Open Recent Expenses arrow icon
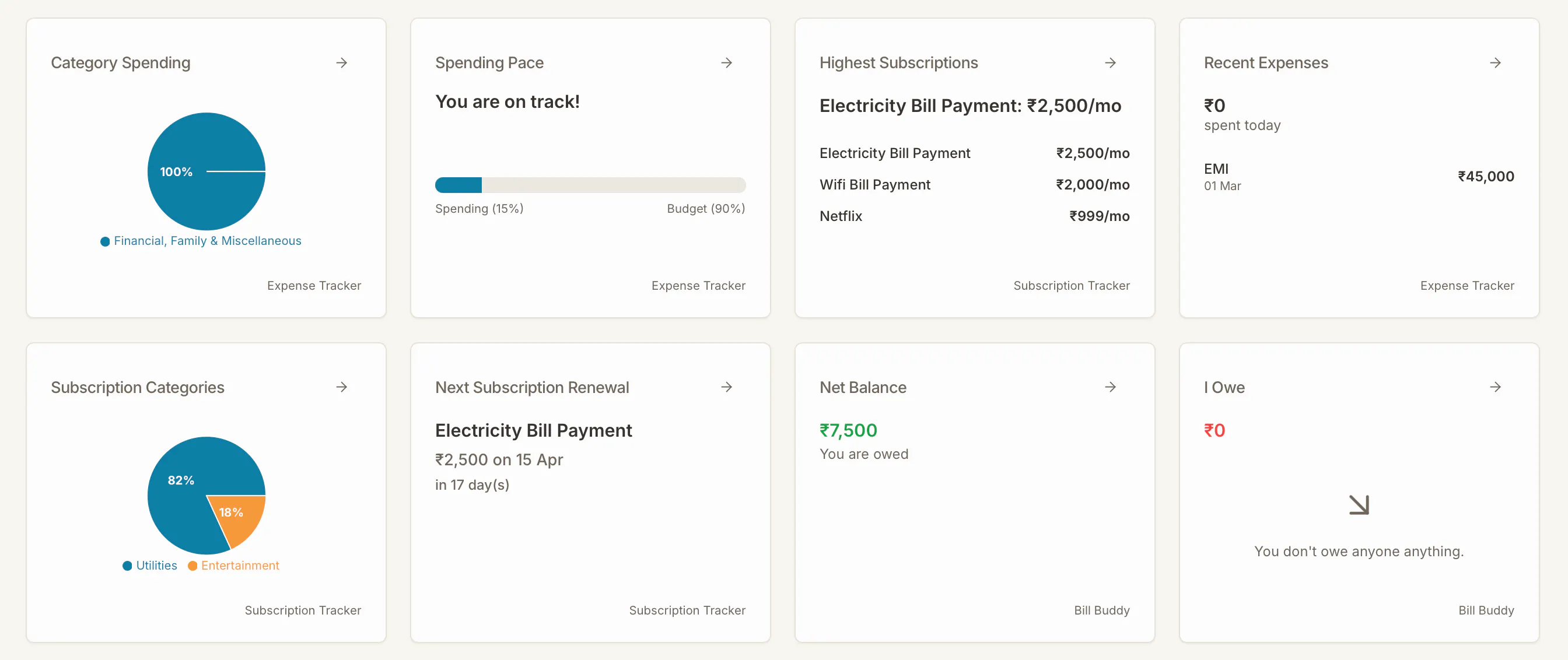The width and height of the screenshot is (1568, 660). pyautogui.click(x=1495, y=62)
